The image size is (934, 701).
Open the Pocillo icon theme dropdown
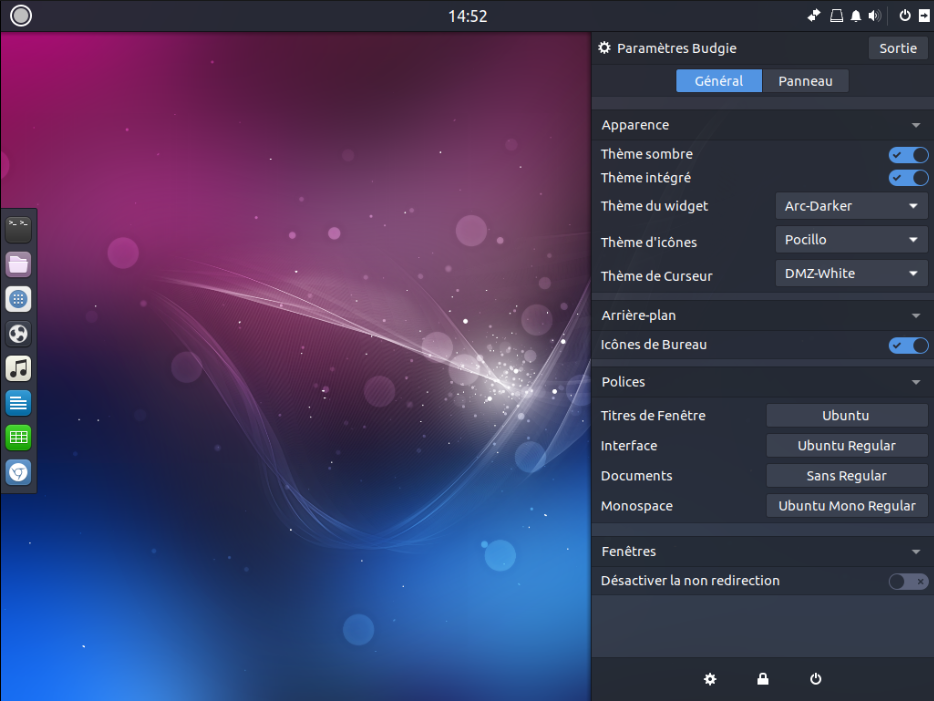click(x=851, y=240)
